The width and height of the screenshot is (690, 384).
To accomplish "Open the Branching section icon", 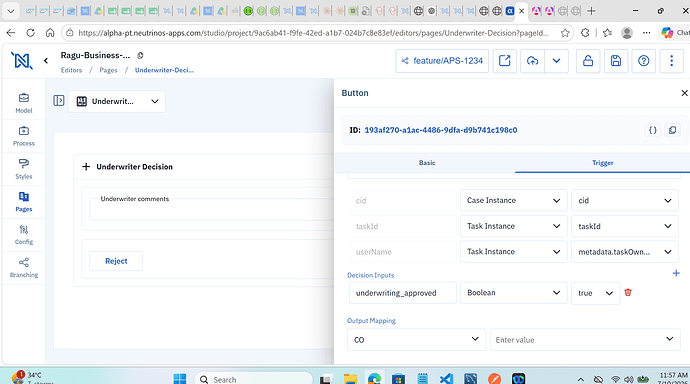I will click(x=24, y=263).
